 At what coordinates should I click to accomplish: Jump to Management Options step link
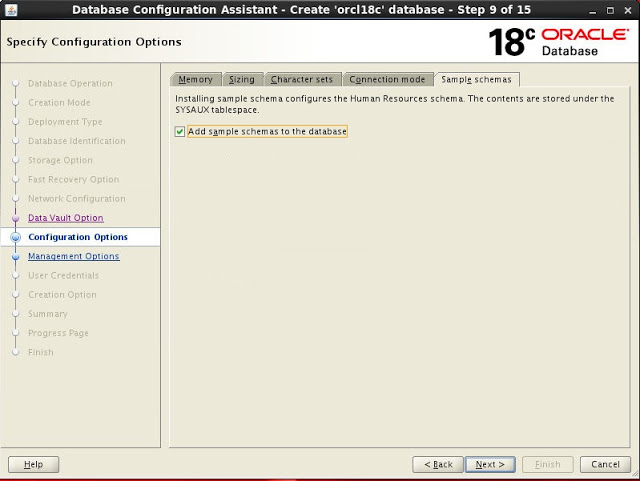73,256
